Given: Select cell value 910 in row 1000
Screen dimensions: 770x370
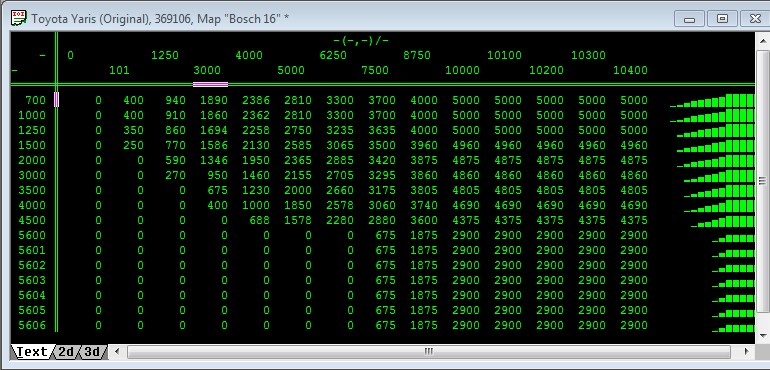Looking at the screenshot, I should [175, 115].
